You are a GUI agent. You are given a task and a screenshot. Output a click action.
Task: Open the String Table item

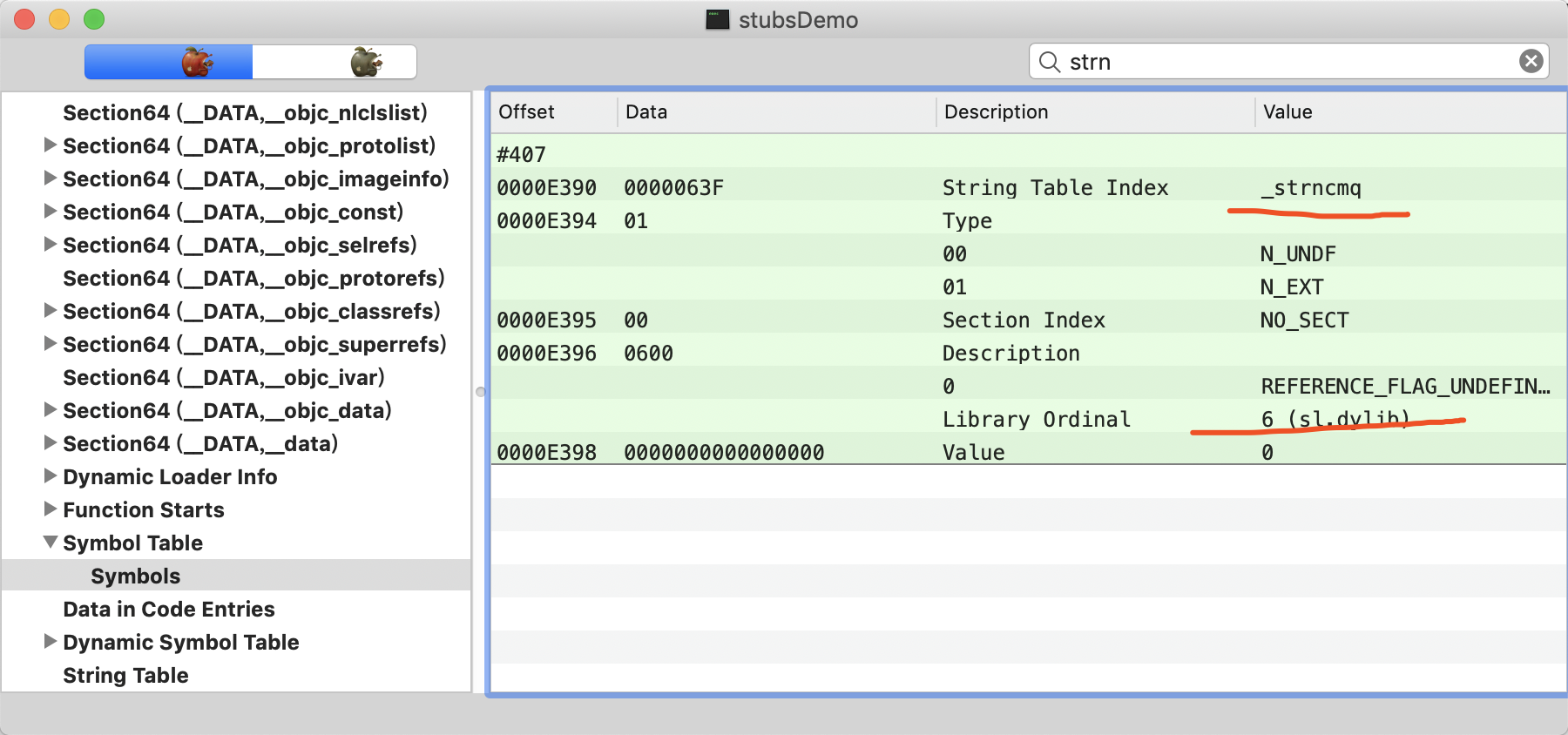125,675
